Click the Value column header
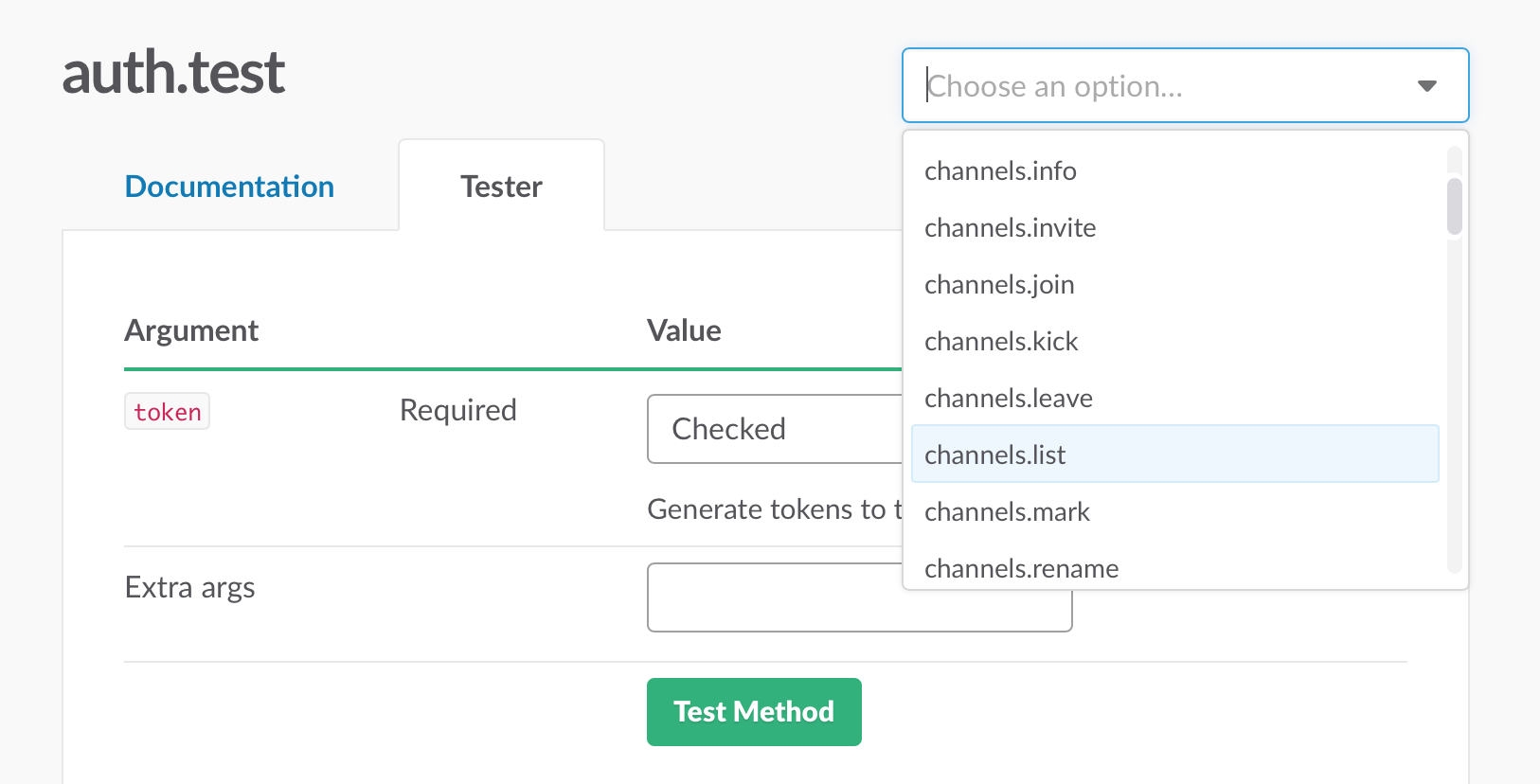The image size is (1540, 784). (684, 330)
